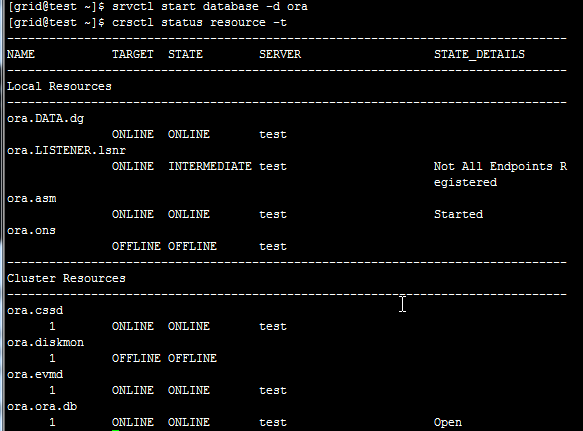Click the 'egistered' wrapped detail text
The image size is (583, 431).
pos(465,183)
